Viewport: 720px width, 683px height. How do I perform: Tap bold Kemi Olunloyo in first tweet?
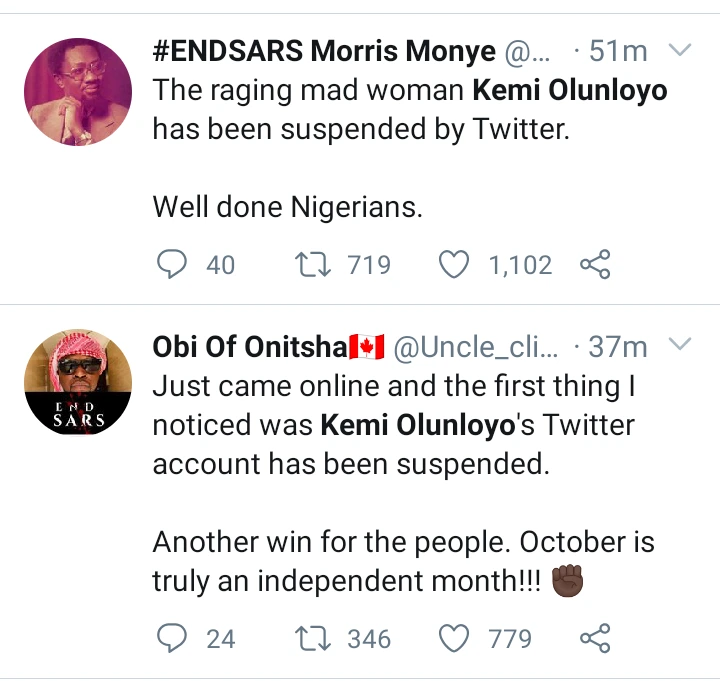tap(569, 91)
